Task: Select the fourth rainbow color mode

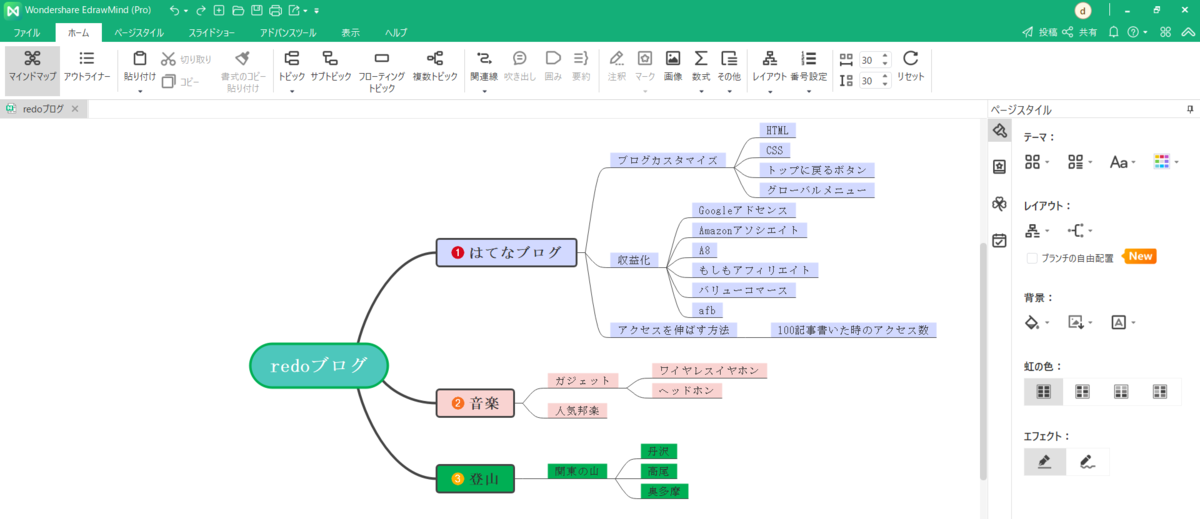Action: 1160,391
